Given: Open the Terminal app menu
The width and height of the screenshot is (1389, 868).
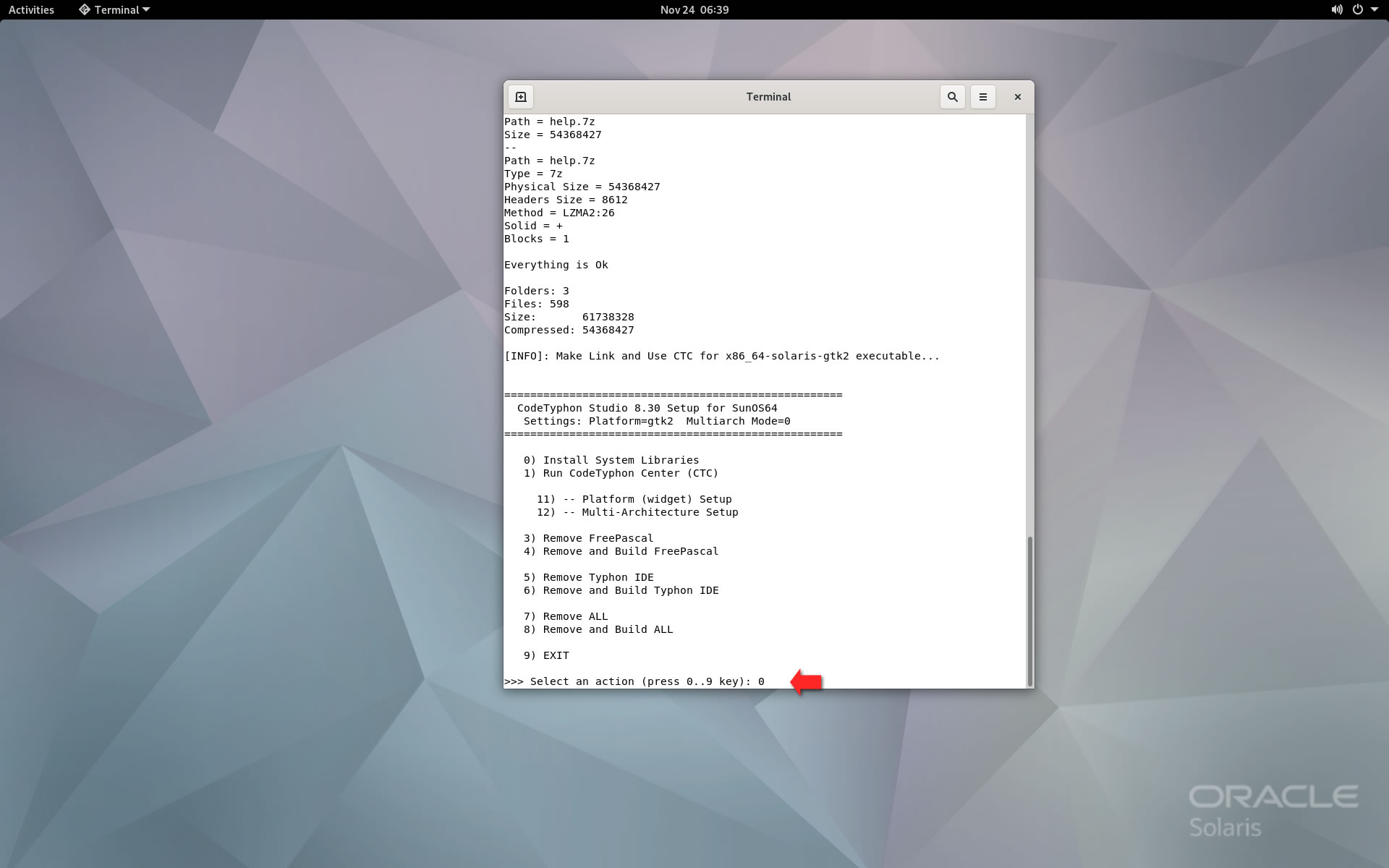Looking at the screenshot, I should tap(114, 9).
